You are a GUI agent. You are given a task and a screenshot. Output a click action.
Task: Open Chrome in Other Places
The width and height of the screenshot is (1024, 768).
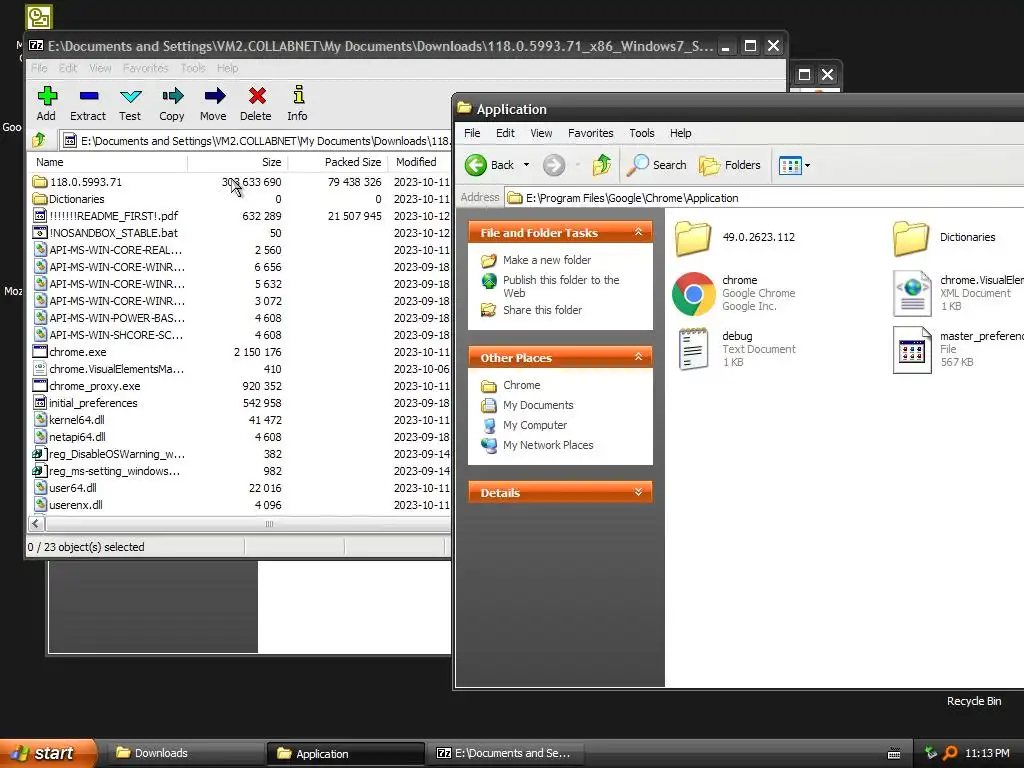pos(521,385)
